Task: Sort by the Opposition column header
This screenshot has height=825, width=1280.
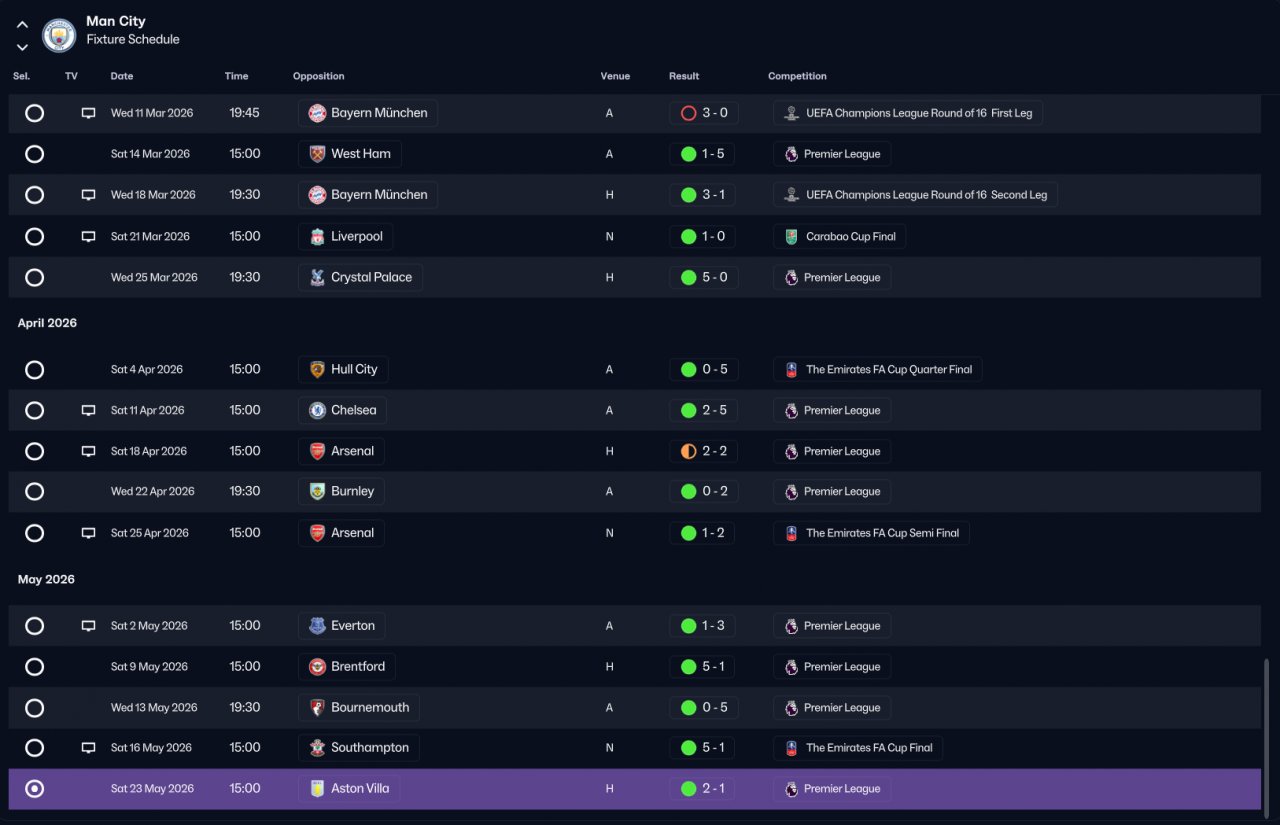Action: point(318,76)
